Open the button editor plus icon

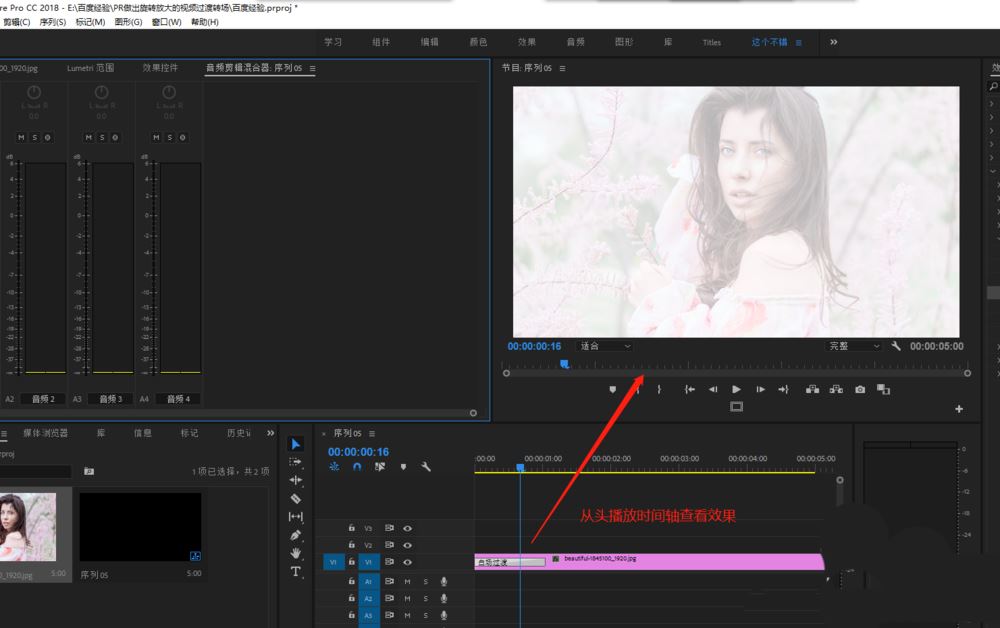(959, 409)
